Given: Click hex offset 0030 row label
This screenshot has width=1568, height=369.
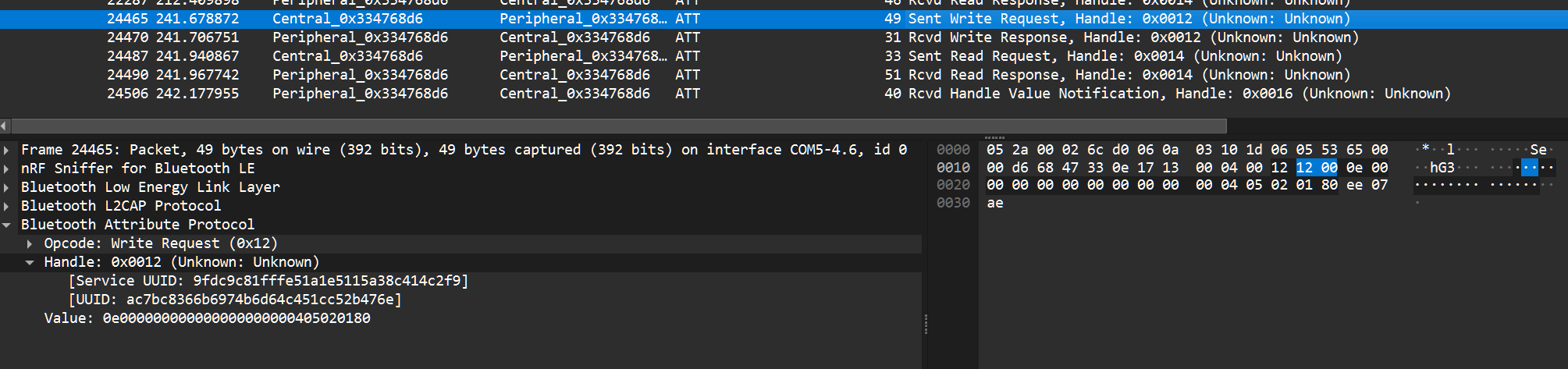Looking at the screenshot, I should click(x=953, y=203).
